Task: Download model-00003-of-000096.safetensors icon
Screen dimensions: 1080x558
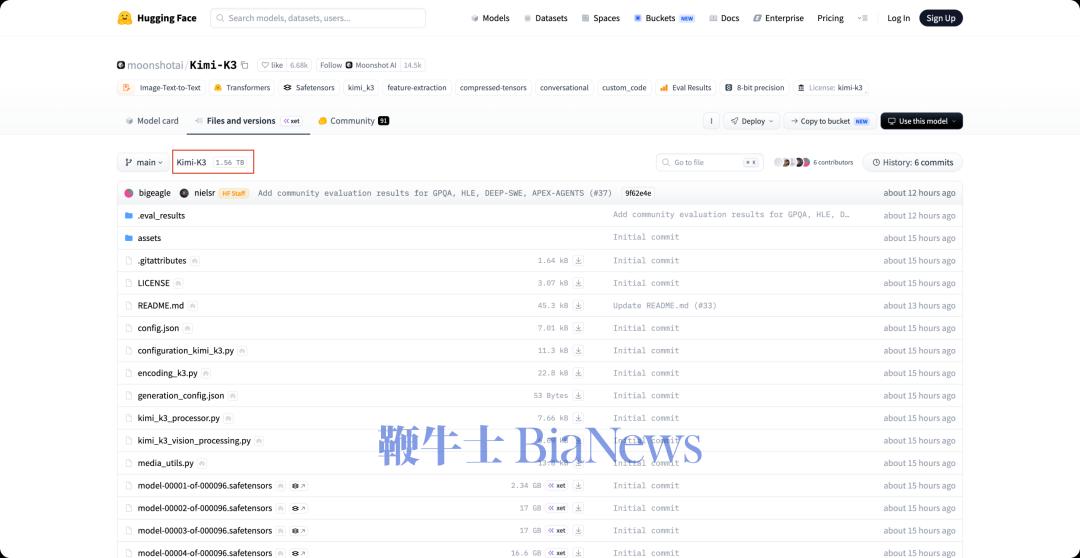Action: (x=579, y=530)
